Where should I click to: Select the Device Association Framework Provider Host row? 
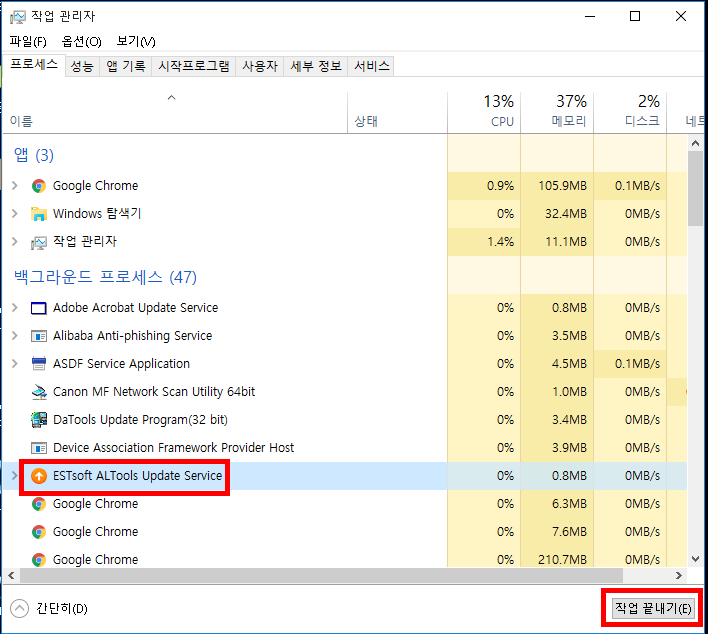(345, 448)
